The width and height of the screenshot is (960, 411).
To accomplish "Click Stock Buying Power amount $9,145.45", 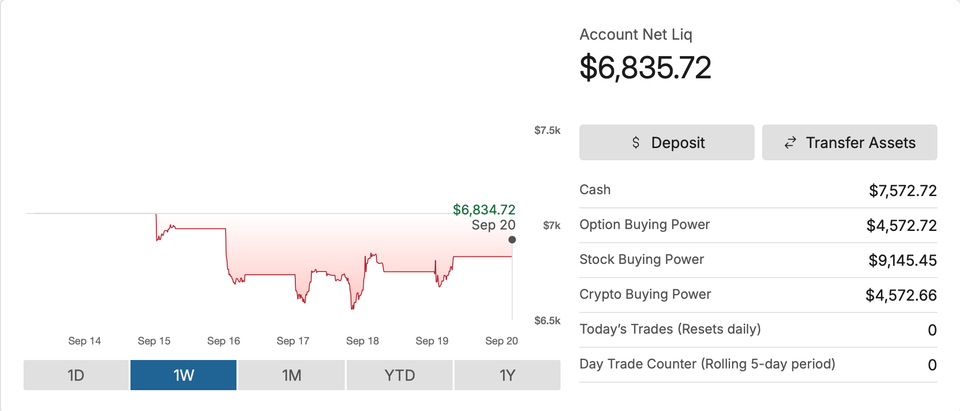I will pos(902,260).
